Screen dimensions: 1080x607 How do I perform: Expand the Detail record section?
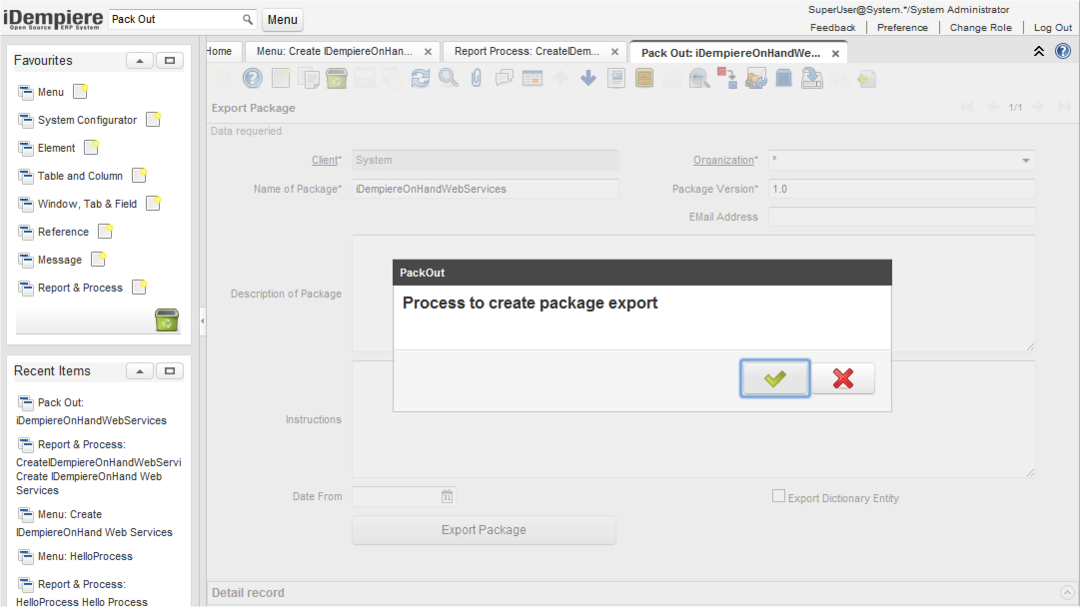pos(1066,592)
